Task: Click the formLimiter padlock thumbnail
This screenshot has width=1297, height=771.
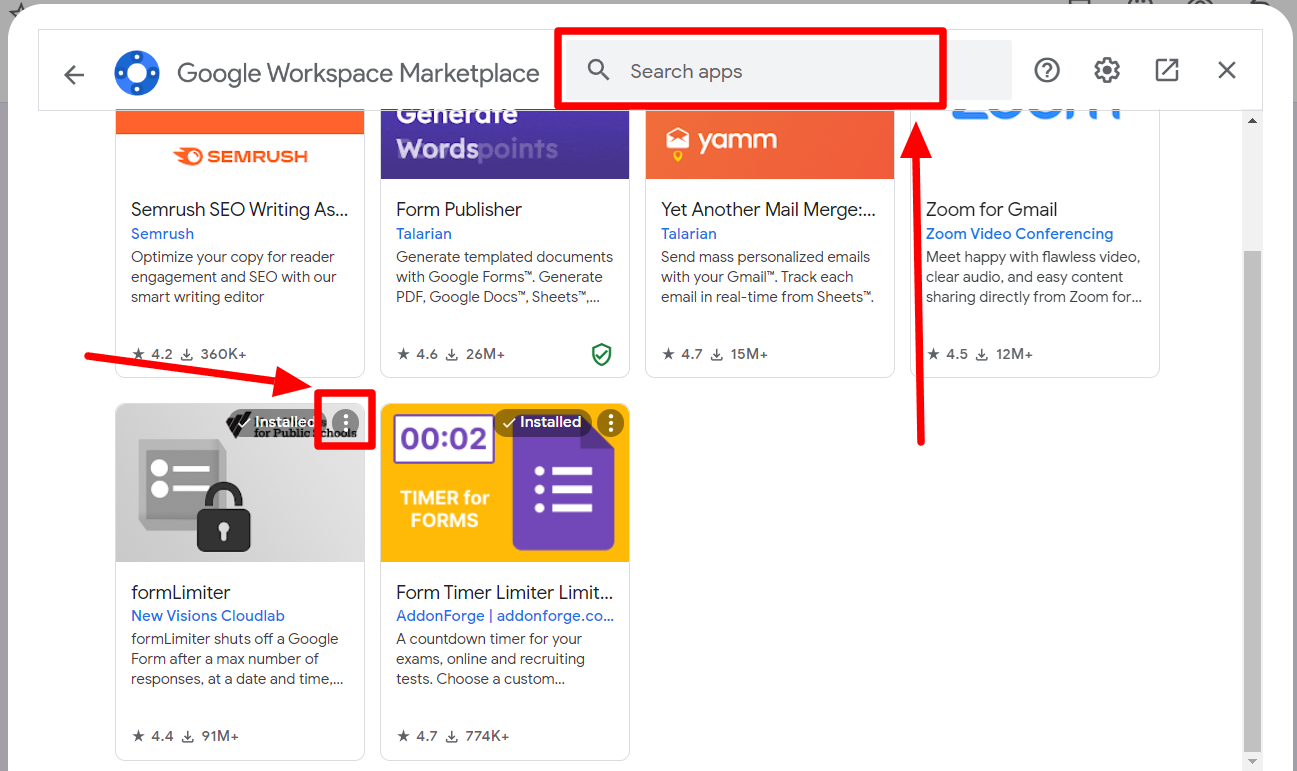Action: [240, 483]
